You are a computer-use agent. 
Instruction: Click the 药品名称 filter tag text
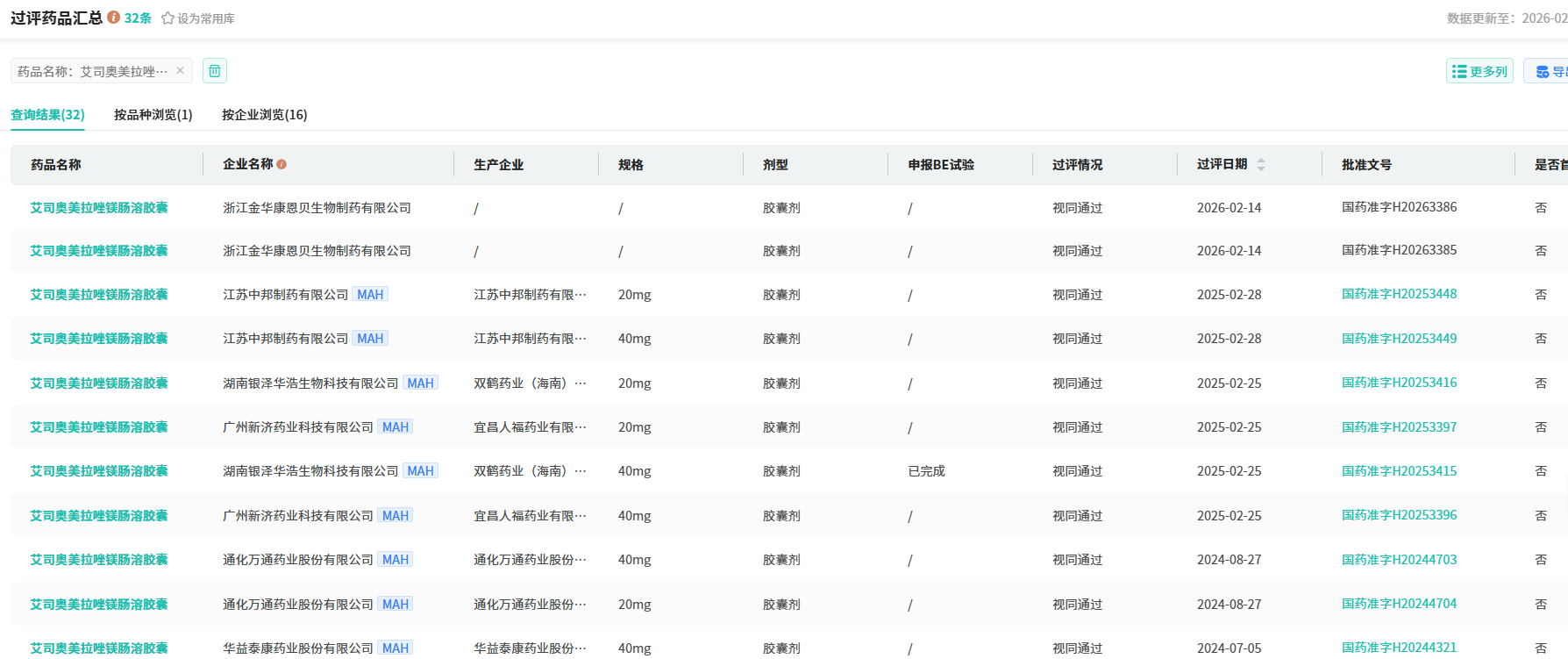tap(92, 71)
